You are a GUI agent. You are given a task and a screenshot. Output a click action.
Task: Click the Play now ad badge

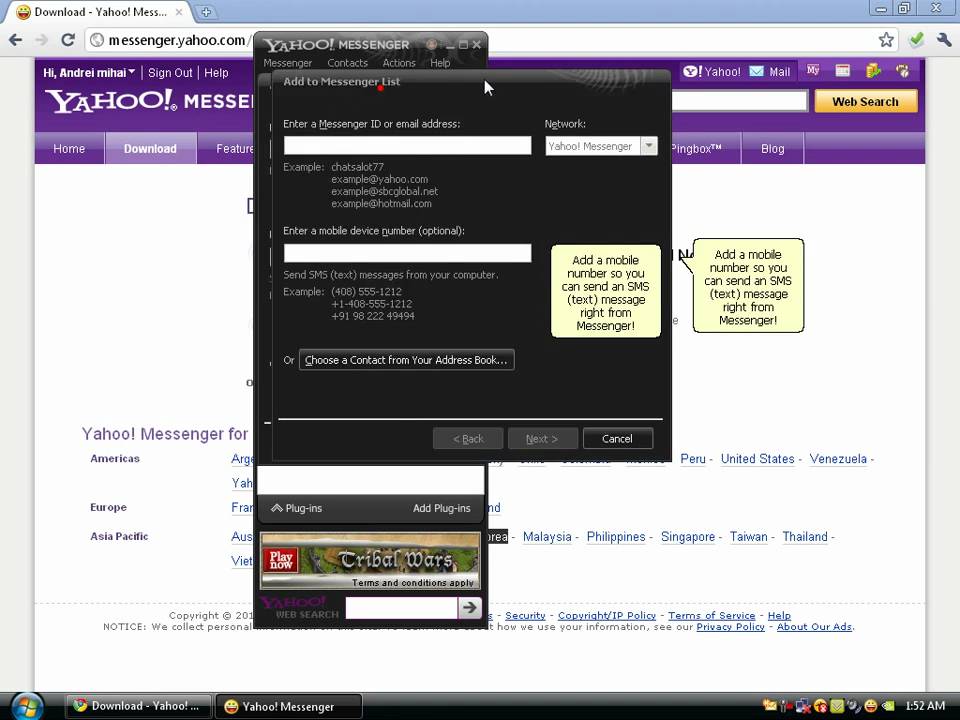(x=280, y=560)
